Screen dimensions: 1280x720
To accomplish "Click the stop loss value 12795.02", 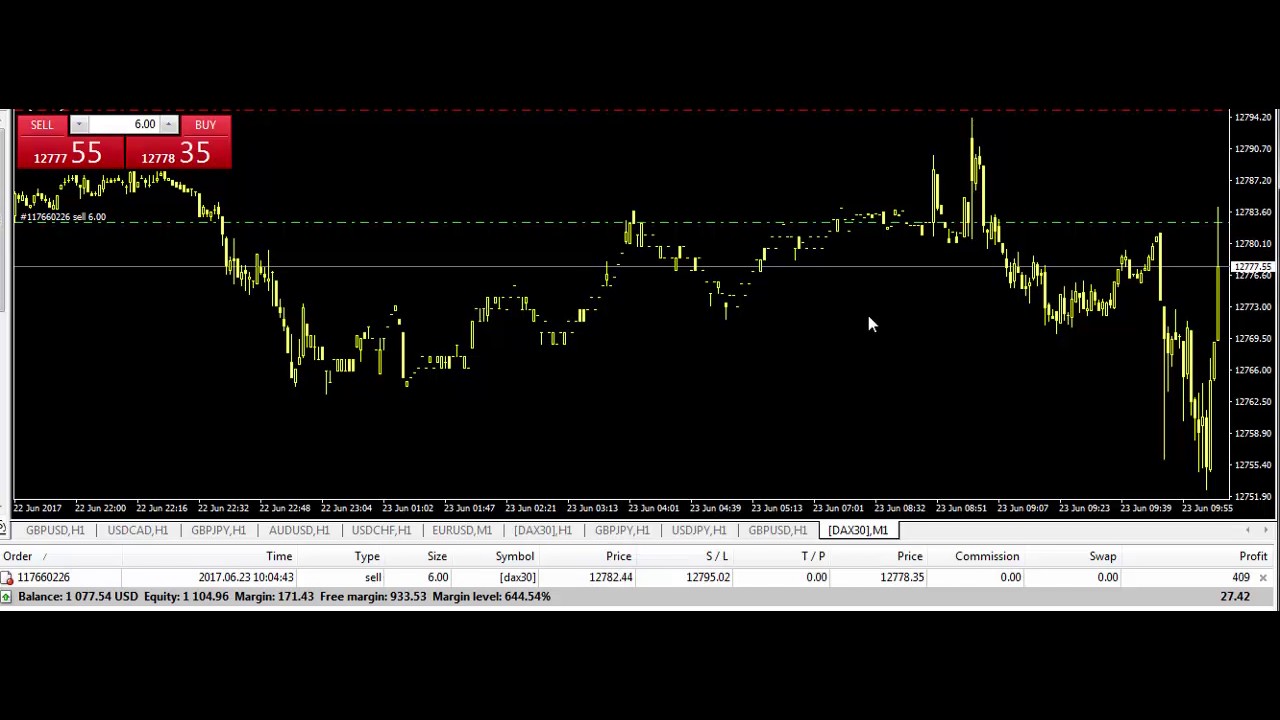I will tap(708, 577).
